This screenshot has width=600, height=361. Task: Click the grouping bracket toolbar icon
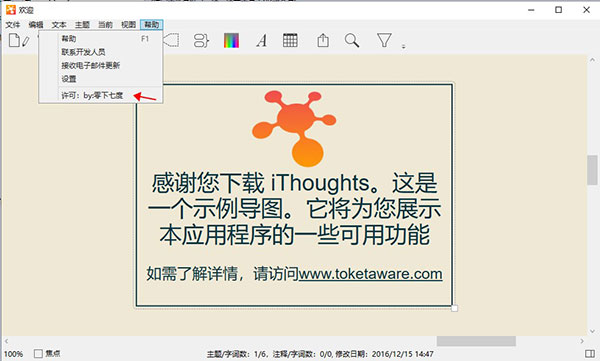(201, 41)
